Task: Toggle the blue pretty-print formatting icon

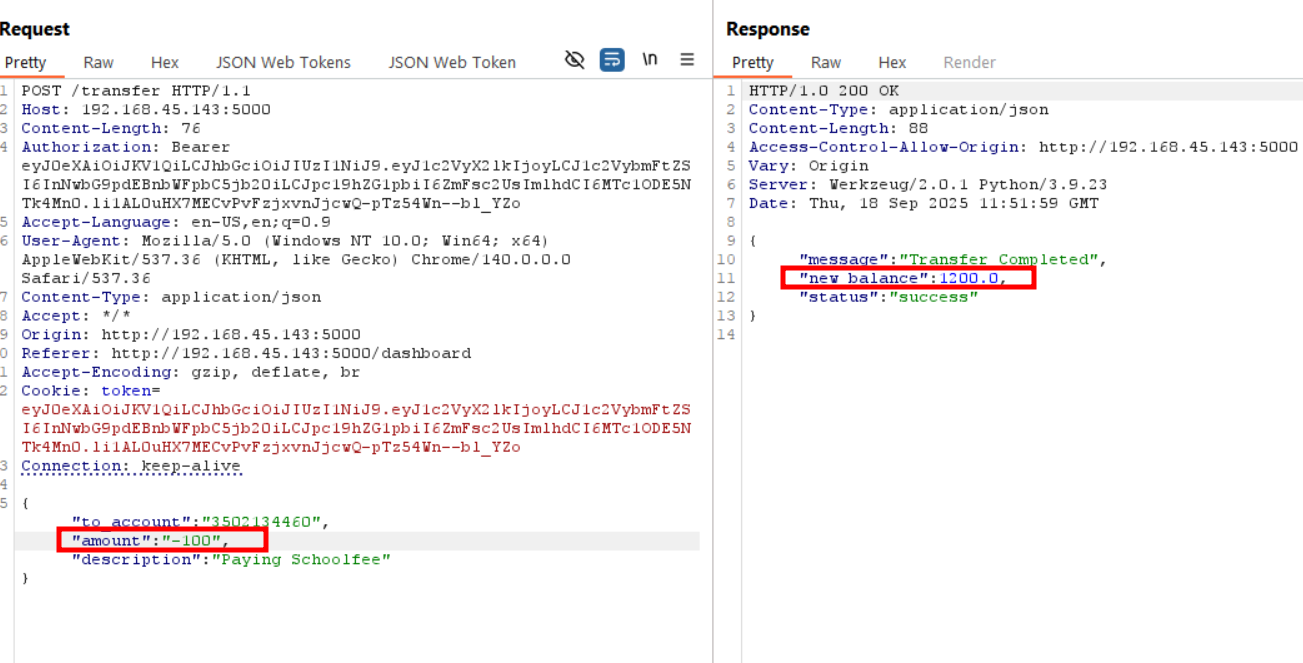Action: tap(612, 60)
